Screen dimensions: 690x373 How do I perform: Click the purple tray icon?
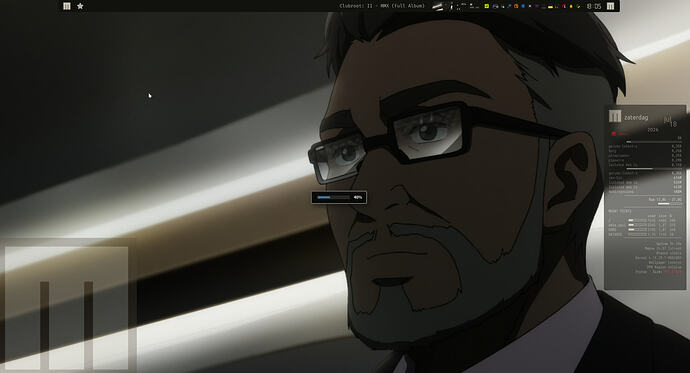coord(536,6)
